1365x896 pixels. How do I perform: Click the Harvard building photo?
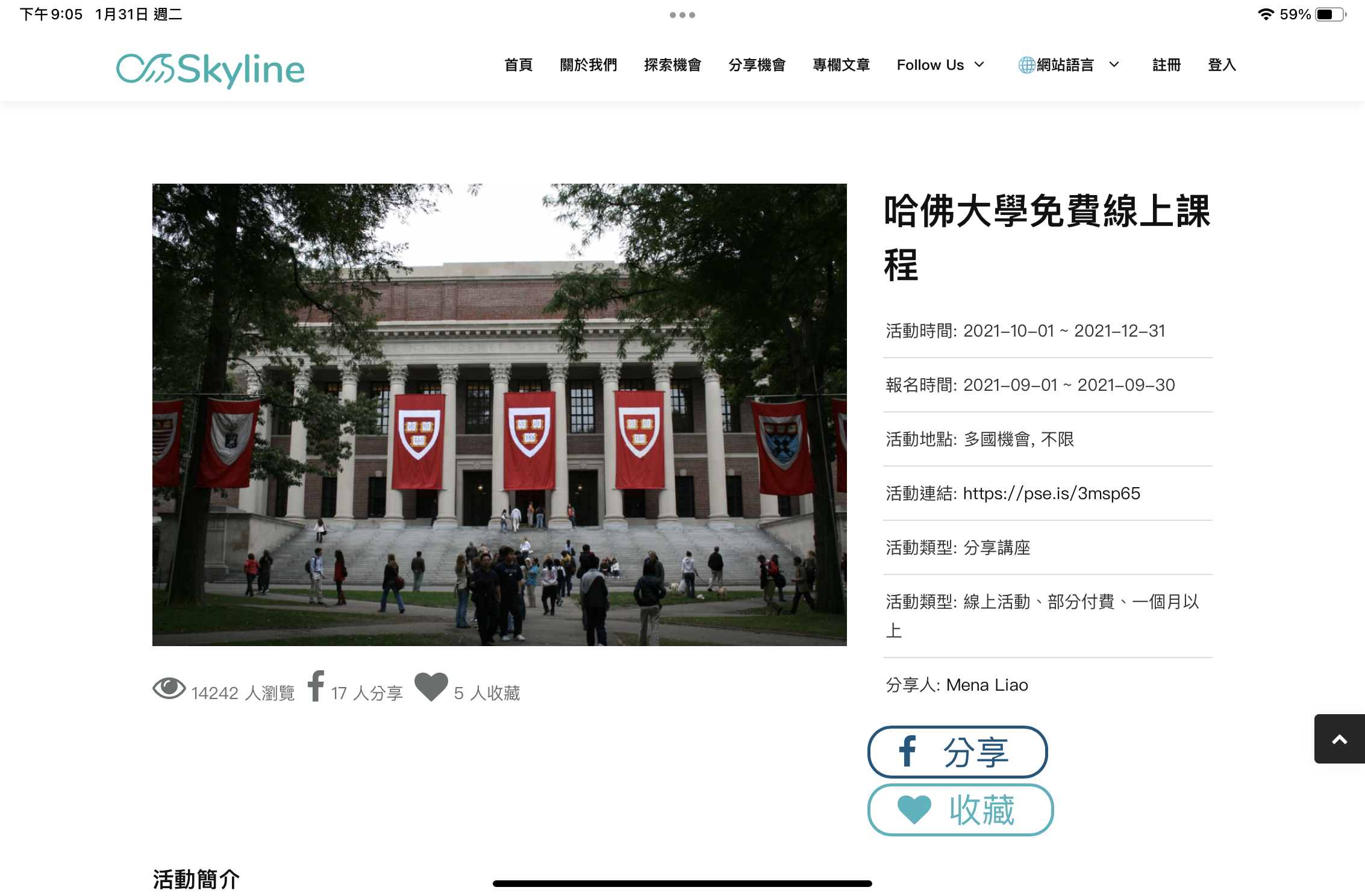pyautogui.click(x=499, y=414)
